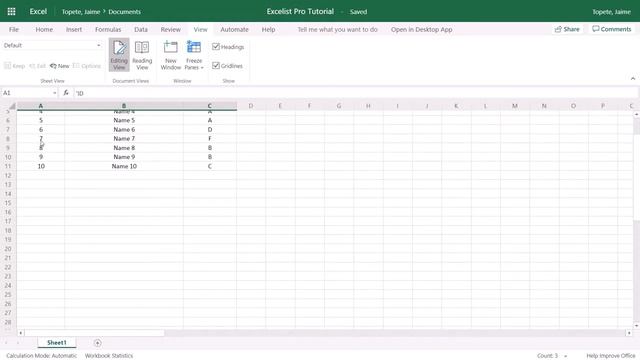Click the insert function fx icon
This screenshot has width=640, height=360.
coord(66,93)
